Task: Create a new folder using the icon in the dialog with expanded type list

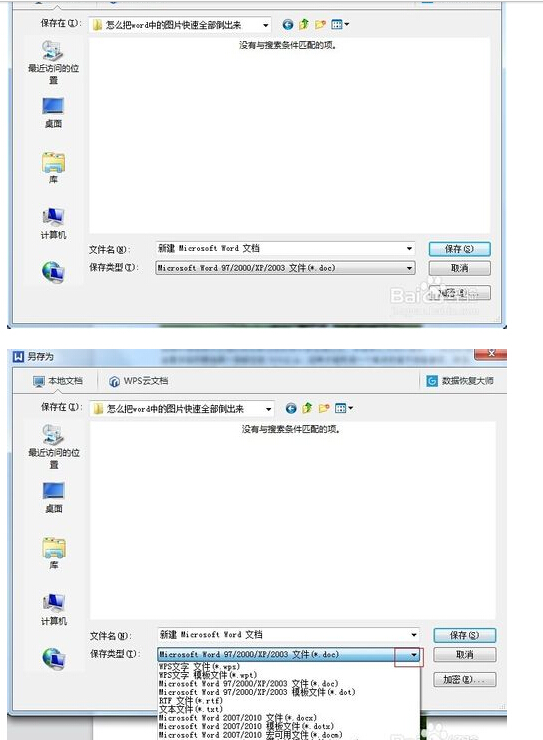Action: pyautogui.click(x=324, y=408)
